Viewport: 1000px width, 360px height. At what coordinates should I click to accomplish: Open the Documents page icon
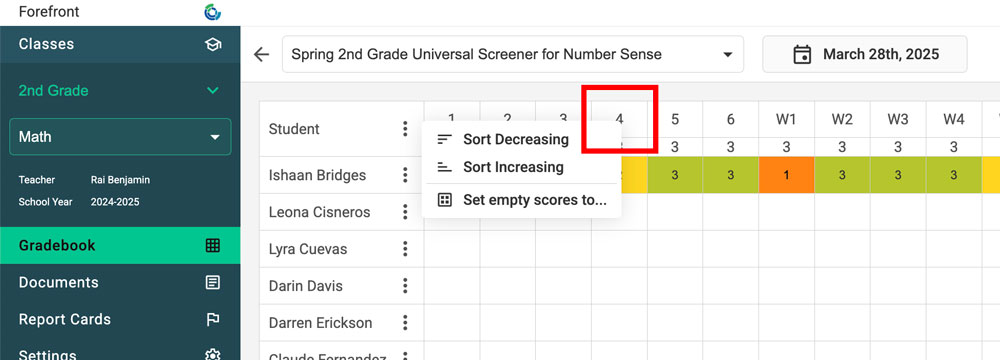[x=212, y=282]
